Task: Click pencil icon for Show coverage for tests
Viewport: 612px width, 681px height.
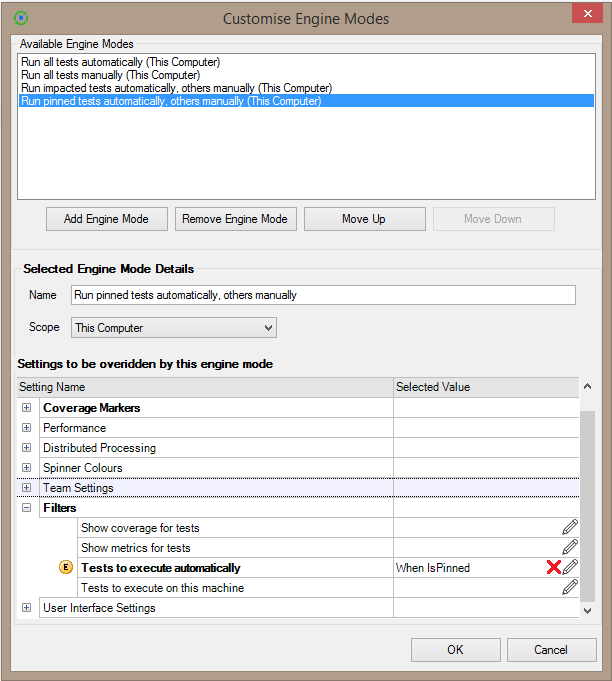Action: (569, 528)
